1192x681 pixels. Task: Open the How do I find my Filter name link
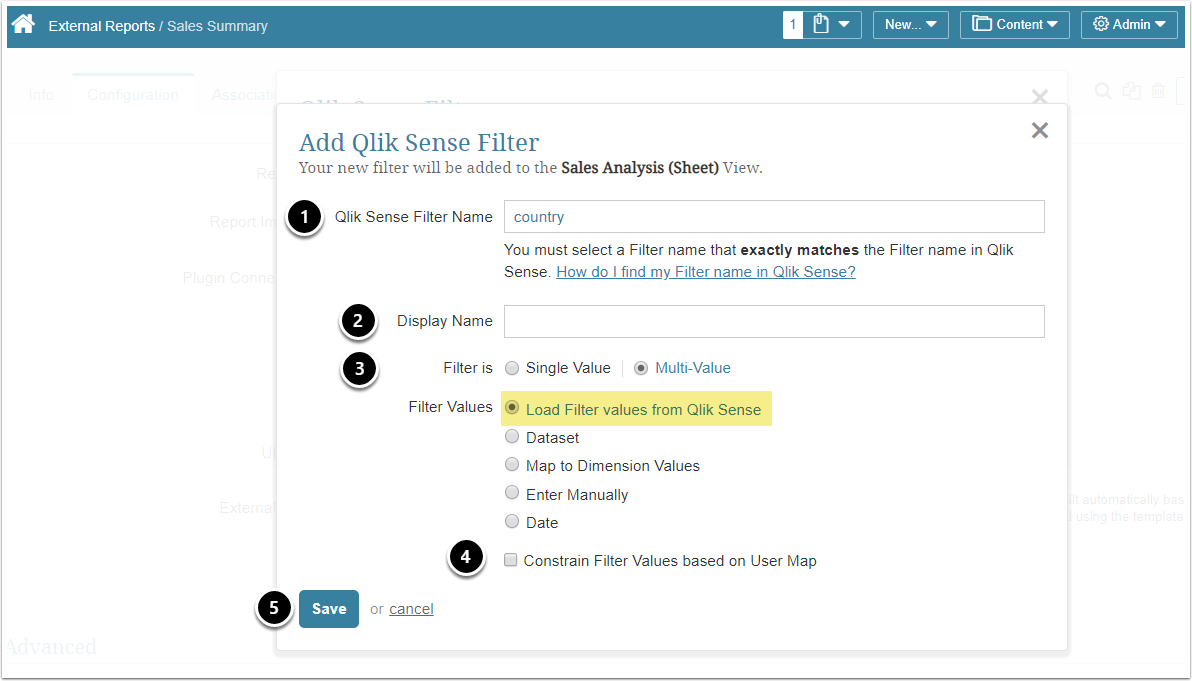[705, 271]
